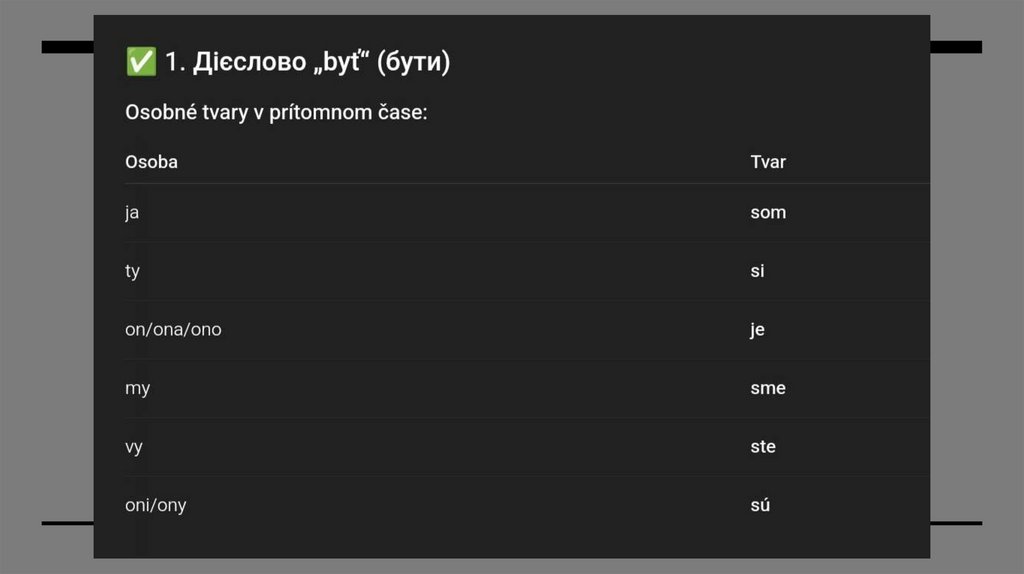1024x574 pixels.
Task: Click the "on/ona/ono" table cell
Action: click(x=173, y=329)
